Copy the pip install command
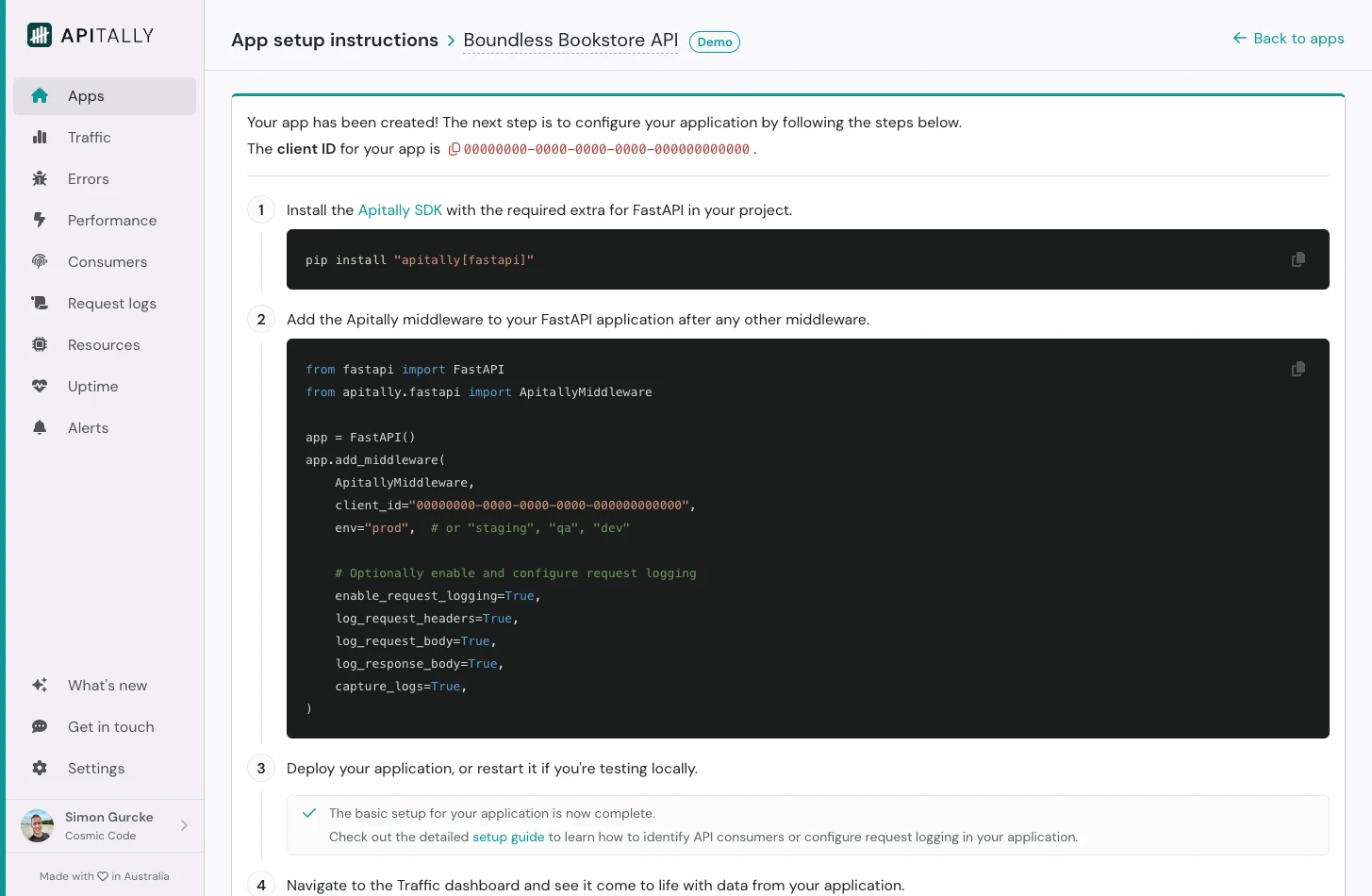 tap(1298, 258)
